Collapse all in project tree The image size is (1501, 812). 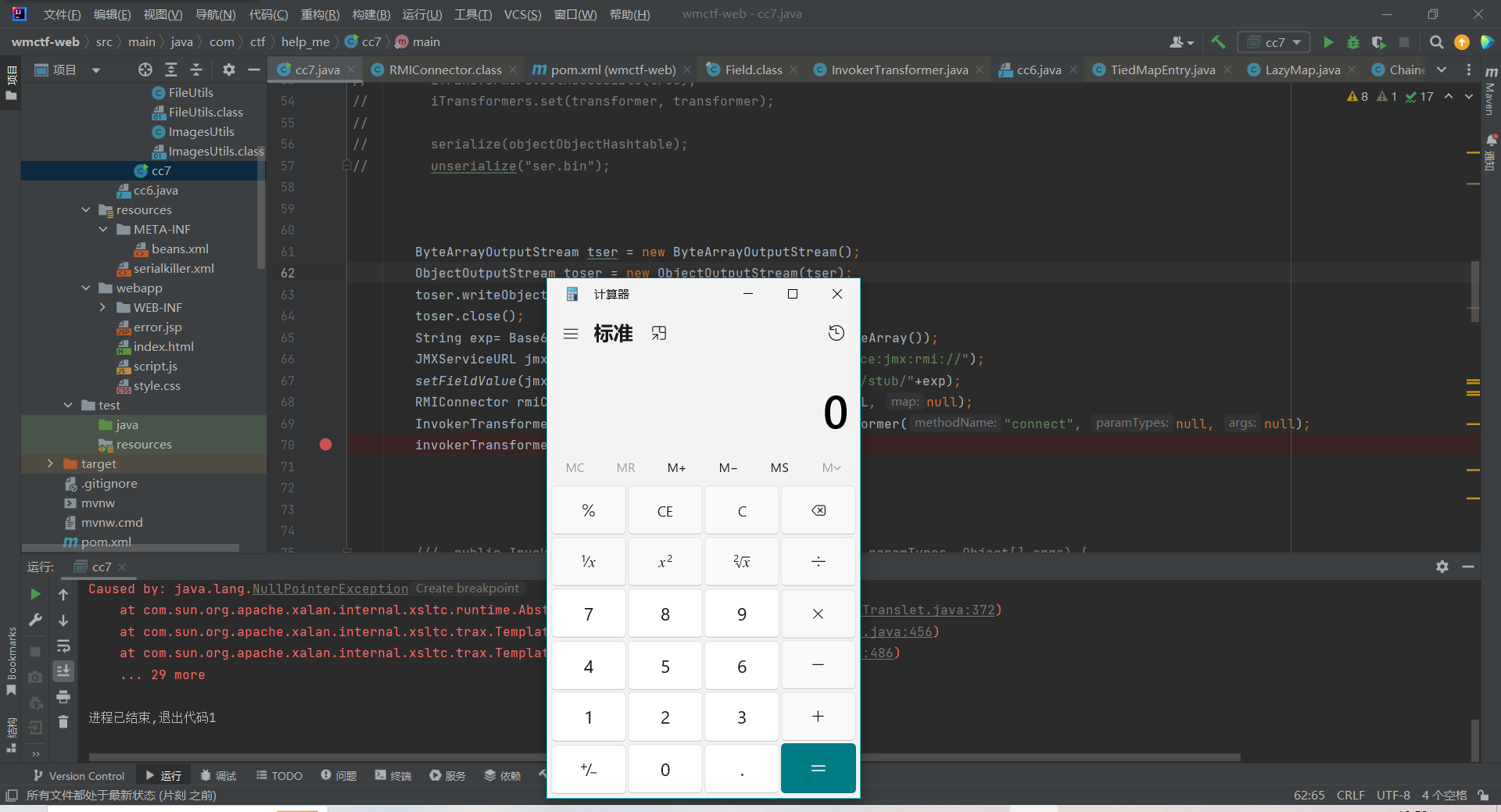[196, 70]
